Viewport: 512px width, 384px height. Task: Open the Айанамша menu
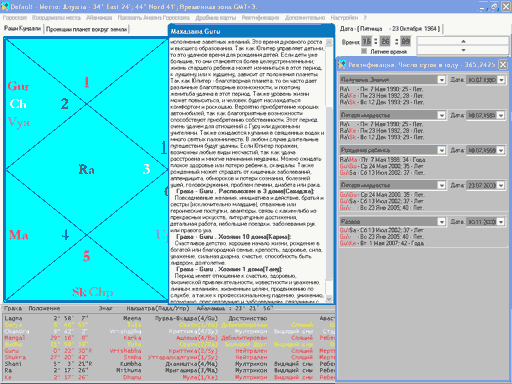pyautogui.click(x=99, y=18)
